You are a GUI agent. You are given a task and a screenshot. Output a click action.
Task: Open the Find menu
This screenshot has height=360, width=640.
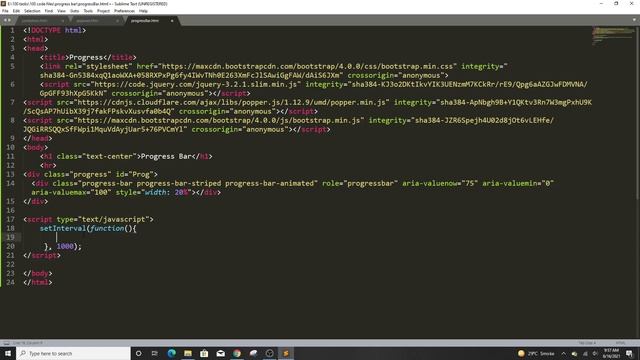[49, 11]
